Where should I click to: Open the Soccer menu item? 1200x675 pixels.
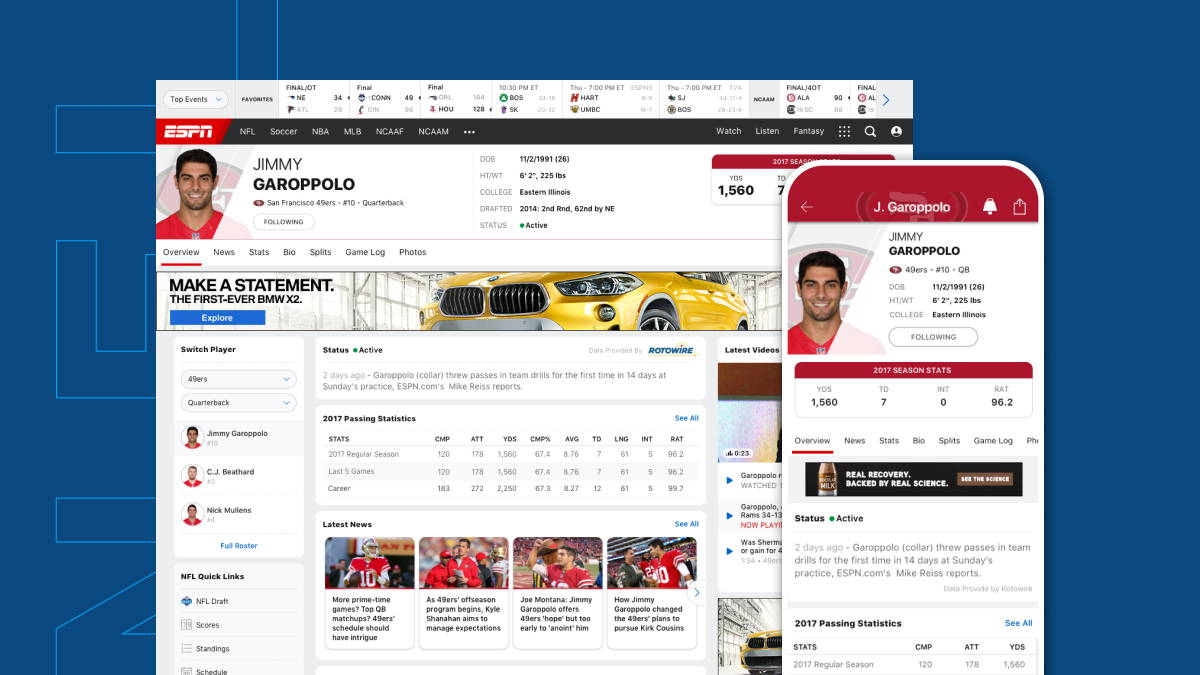pos(283,132)
